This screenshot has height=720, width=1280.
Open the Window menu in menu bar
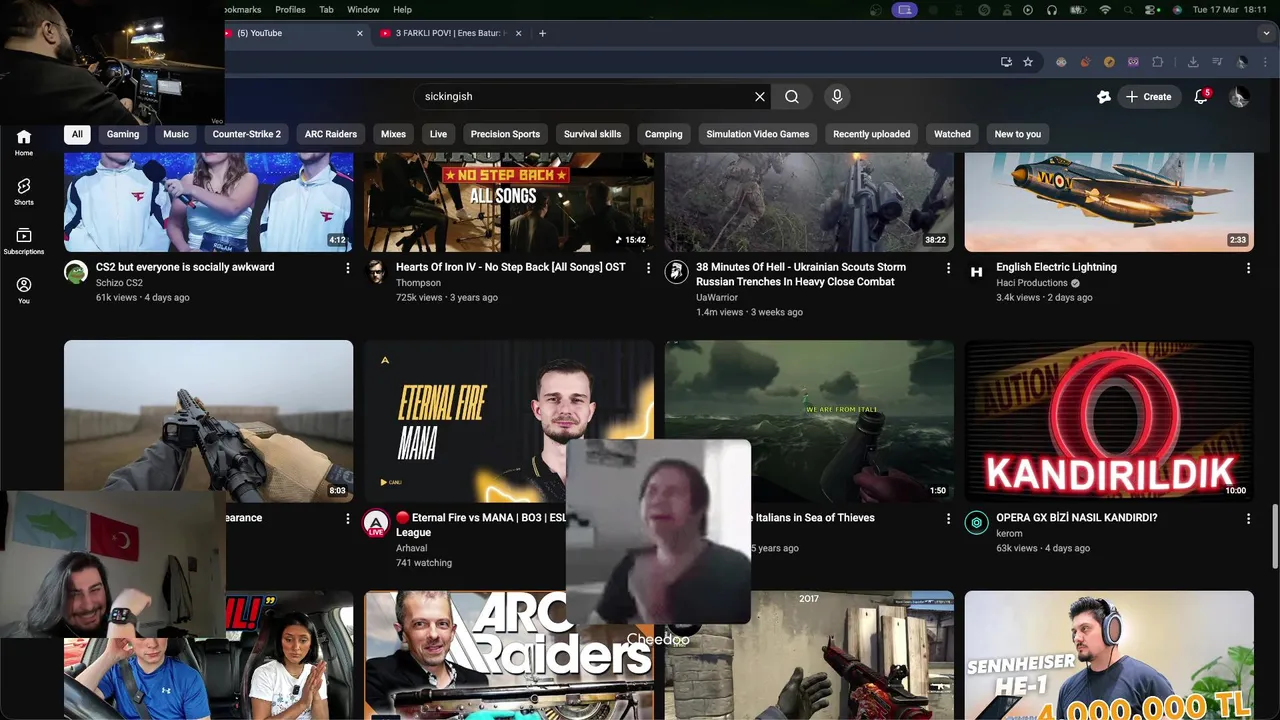(363, 10)
